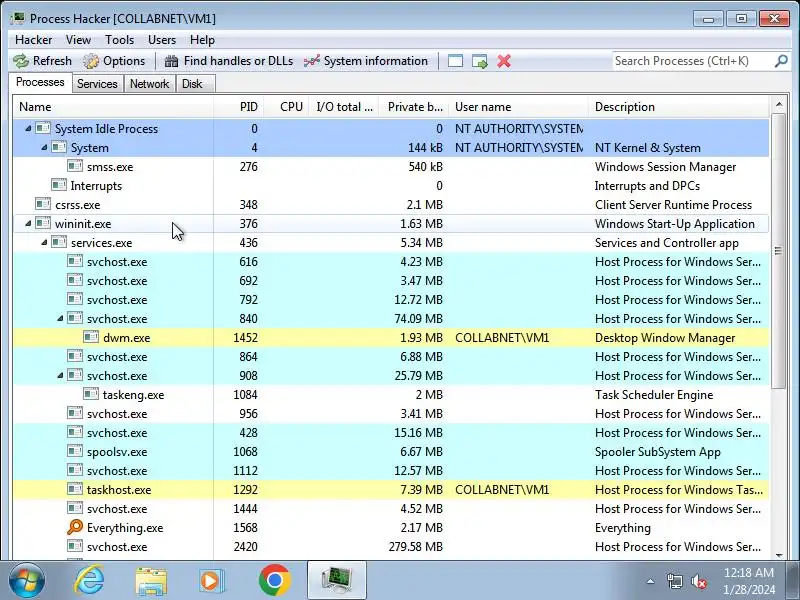Open Google Chrome from the taskbar
Screen dimensions: 800x600
click(x=274, y=581)
